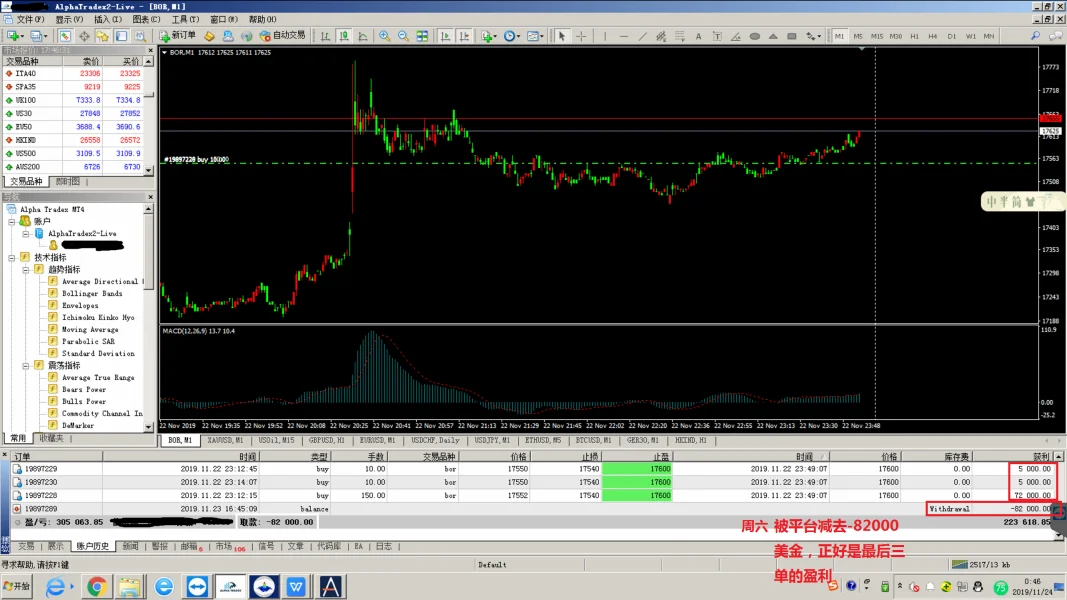
Task: Open Chrome from the Windows taskbar
Action: tap(97, 587)
